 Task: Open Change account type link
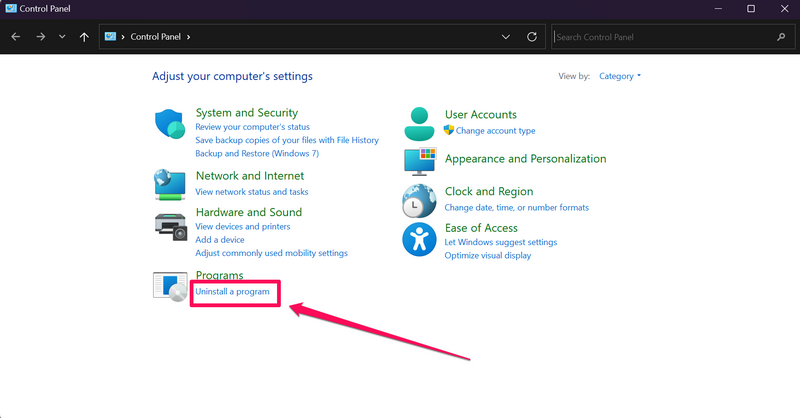click(x=495, y=131)
